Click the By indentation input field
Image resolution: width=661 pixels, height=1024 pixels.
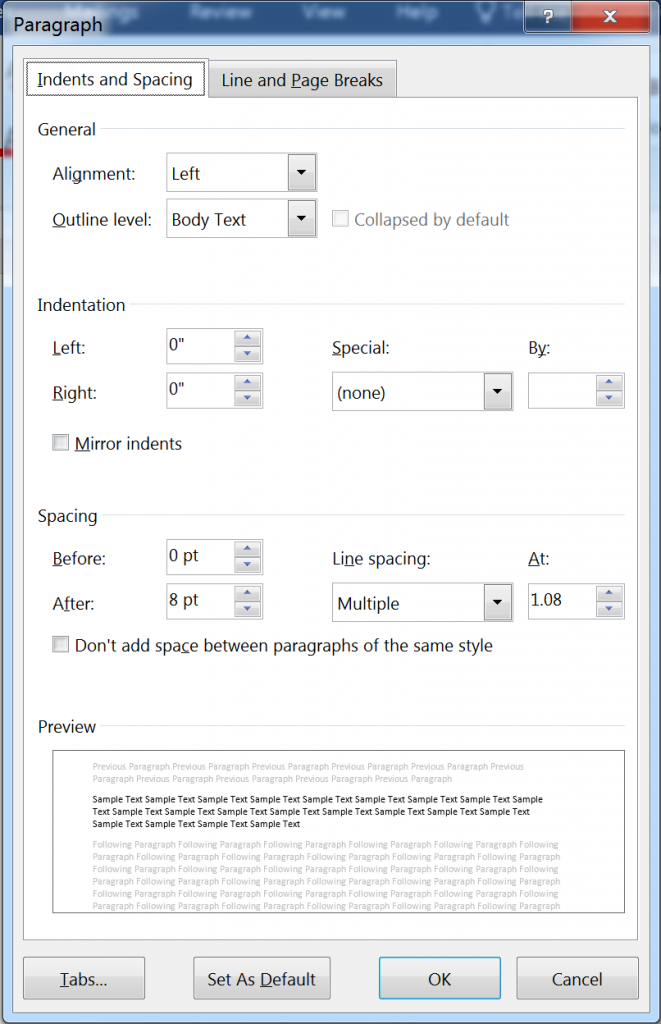click(x=562, y=391)
